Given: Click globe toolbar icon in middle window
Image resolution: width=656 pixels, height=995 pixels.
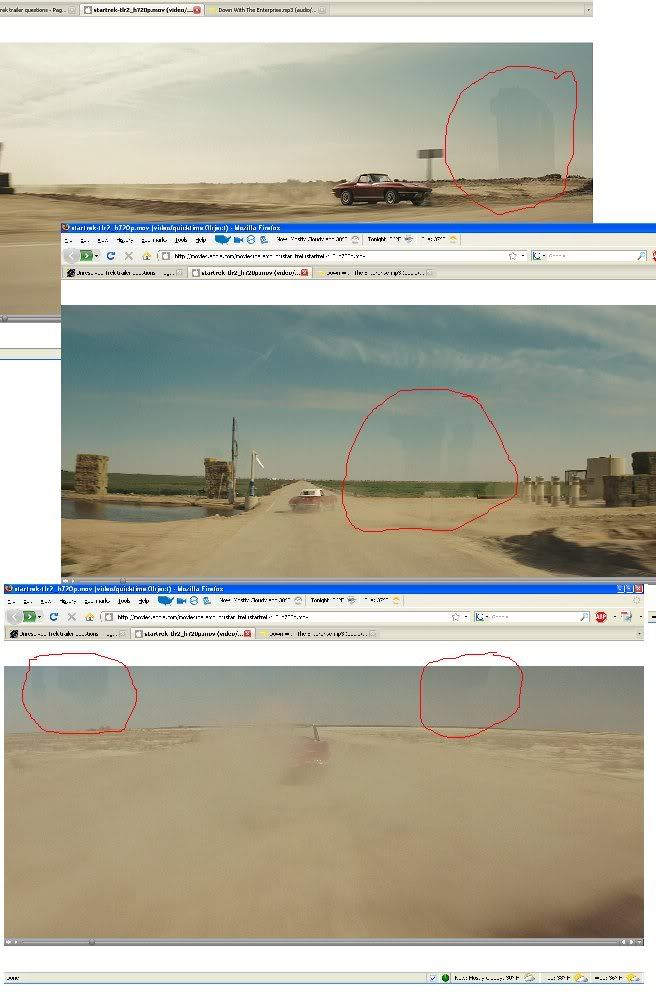Looking at the screenshot, I should (251, 239).
